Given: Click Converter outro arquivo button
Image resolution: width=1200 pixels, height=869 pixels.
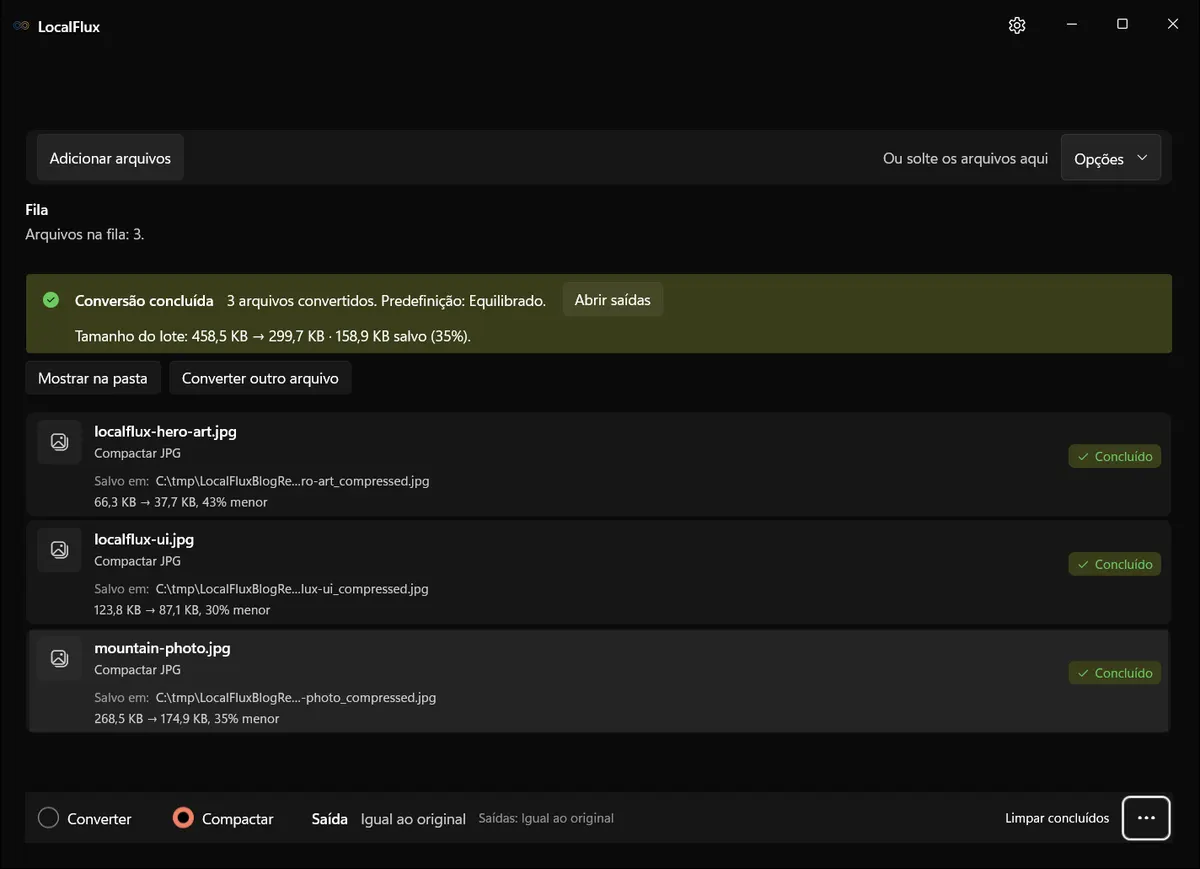Looking at the screenshot, I should coord(260,378).
